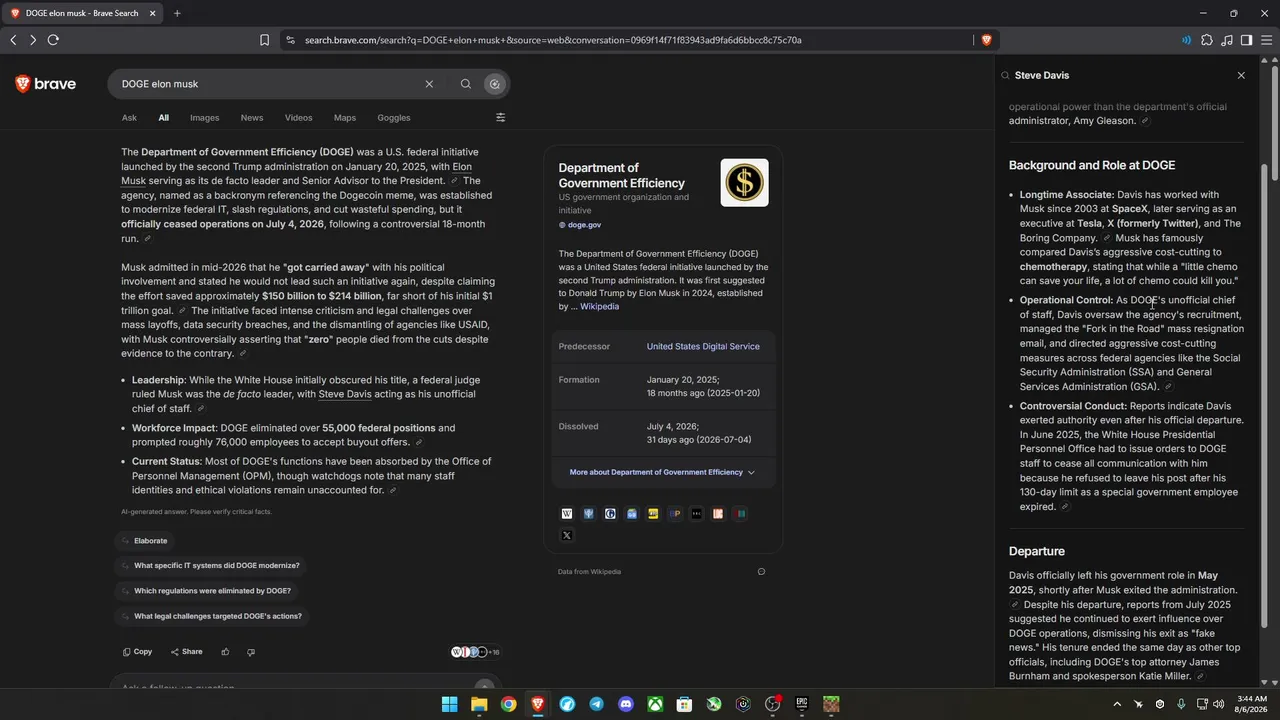Open the News tab
Image resolution: width=1280 pixels, height=720 pixels.
point(252,117)
